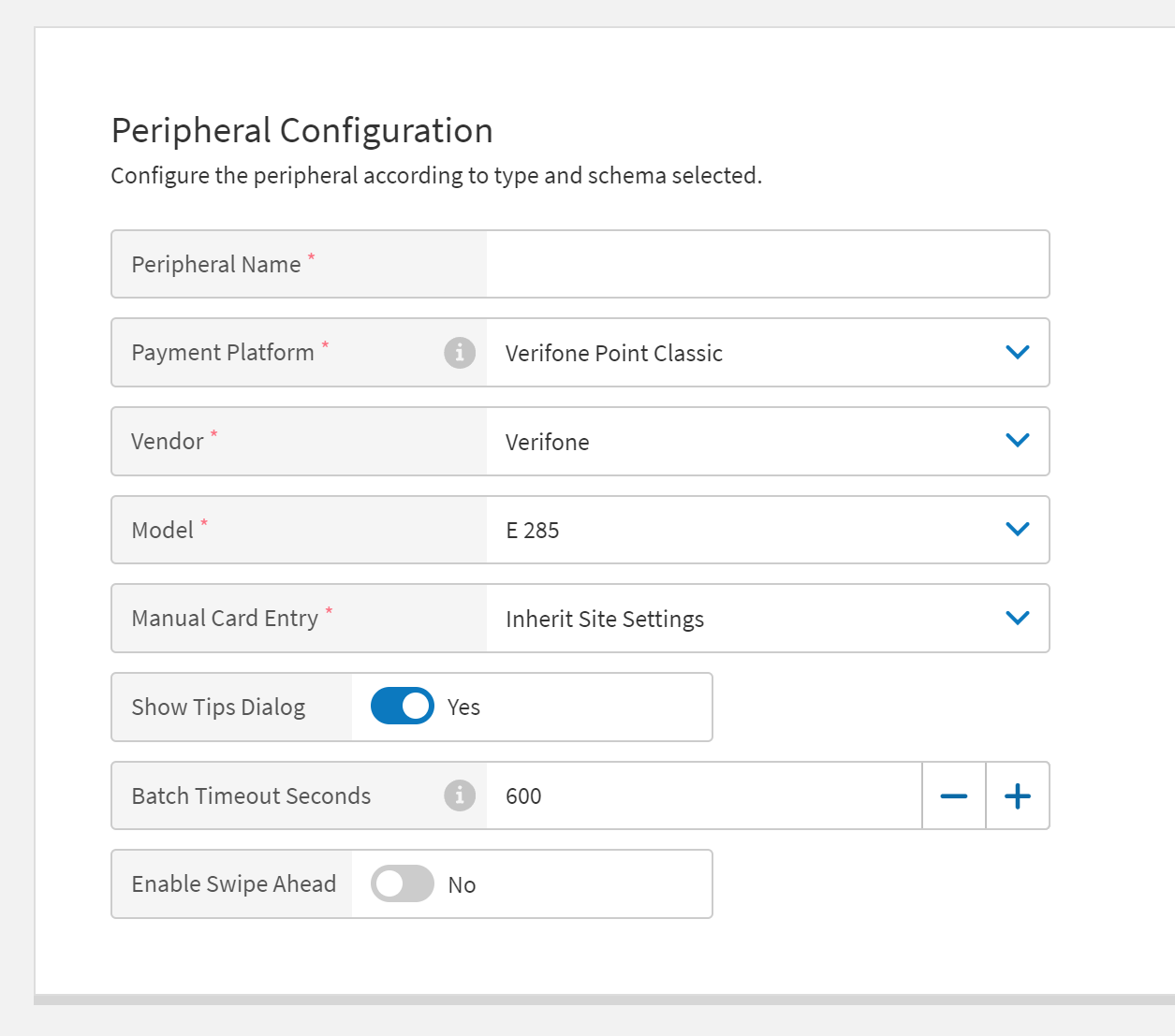Select the Verifone Point Classic value
This screenshot has height=1036, width=1175.
tap(614, 354)
